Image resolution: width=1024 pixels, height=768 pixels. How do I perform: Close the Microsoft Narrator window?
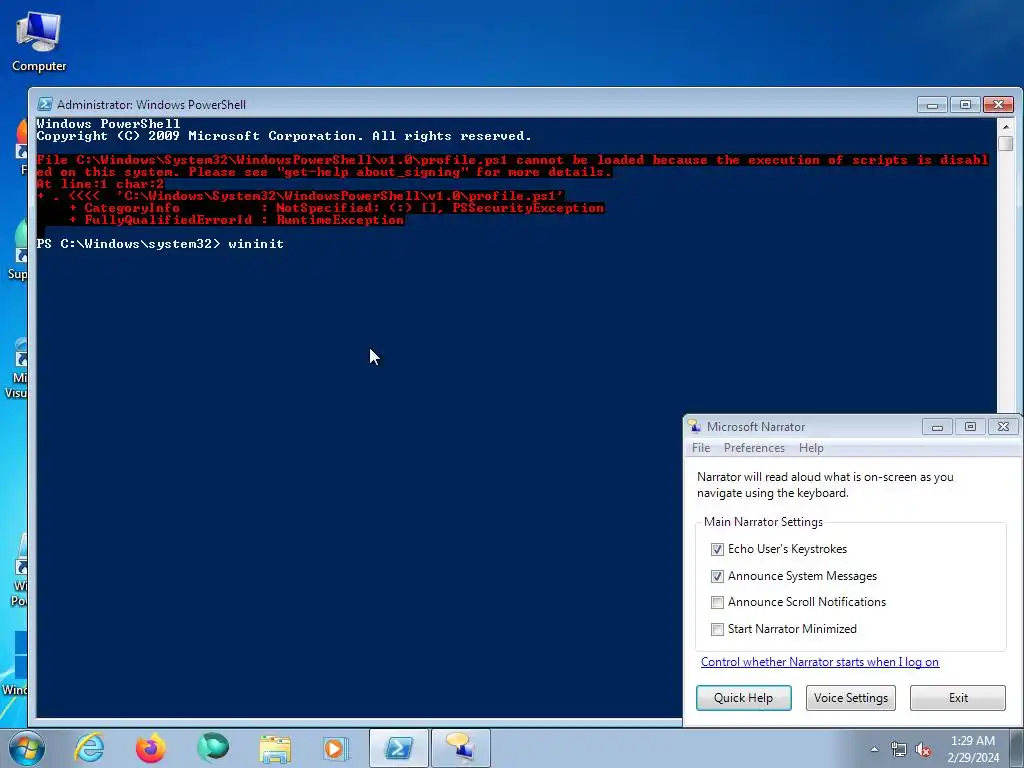click(1004, 426)
